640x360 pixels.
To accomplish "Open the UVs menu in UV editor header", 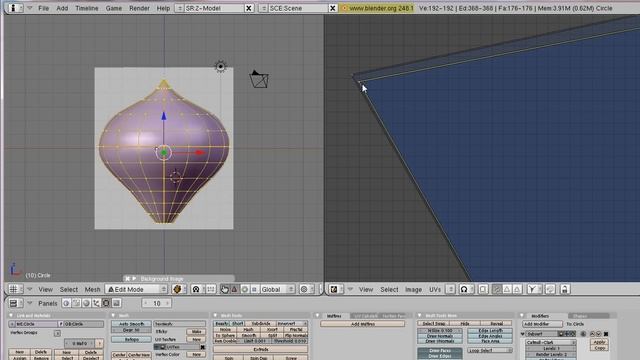I will pos(435,289).
